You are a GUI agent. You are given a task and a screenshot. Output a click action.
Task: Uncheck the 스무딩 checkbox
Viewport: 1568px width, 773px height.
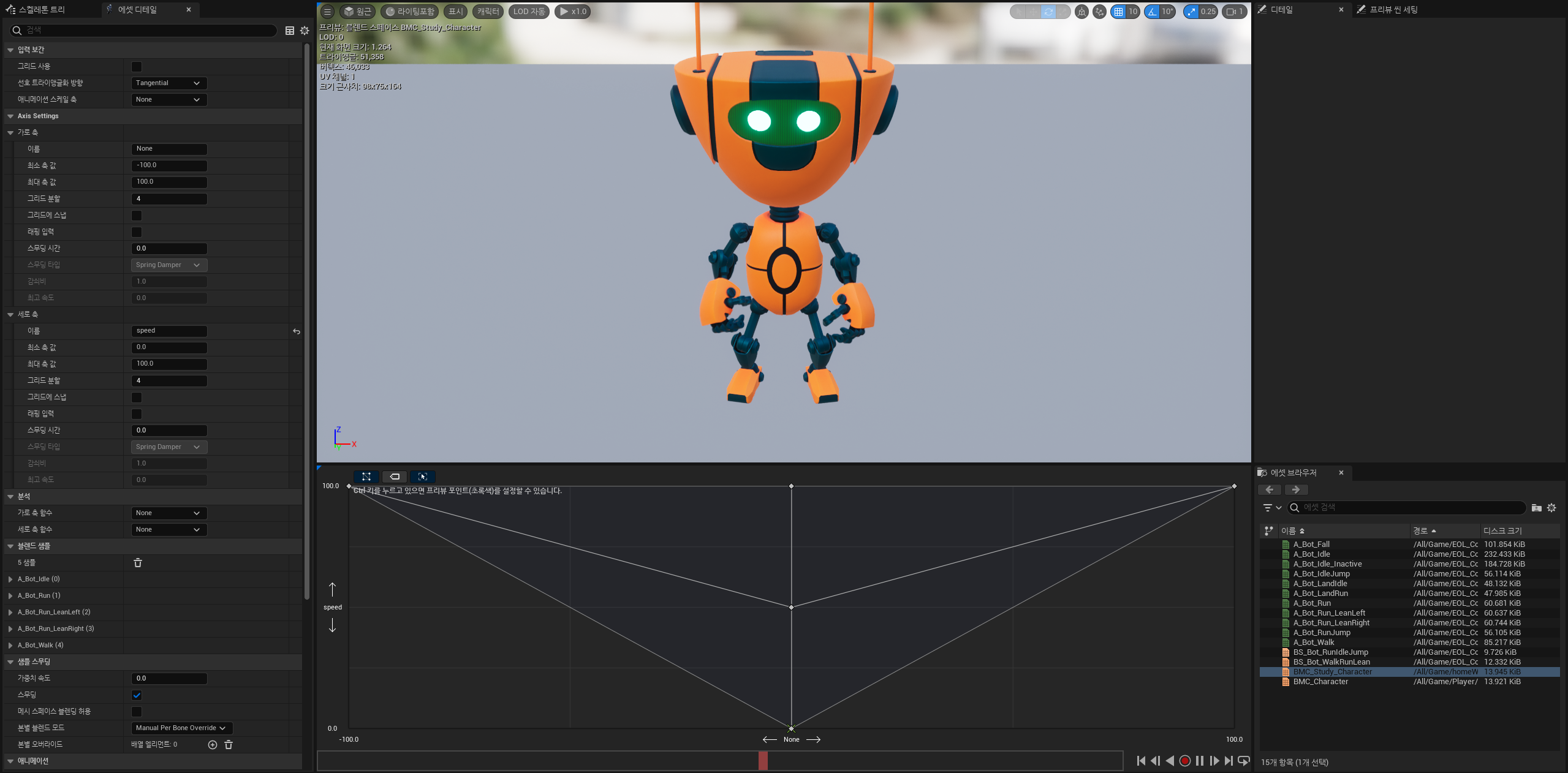tap(137, 695)
